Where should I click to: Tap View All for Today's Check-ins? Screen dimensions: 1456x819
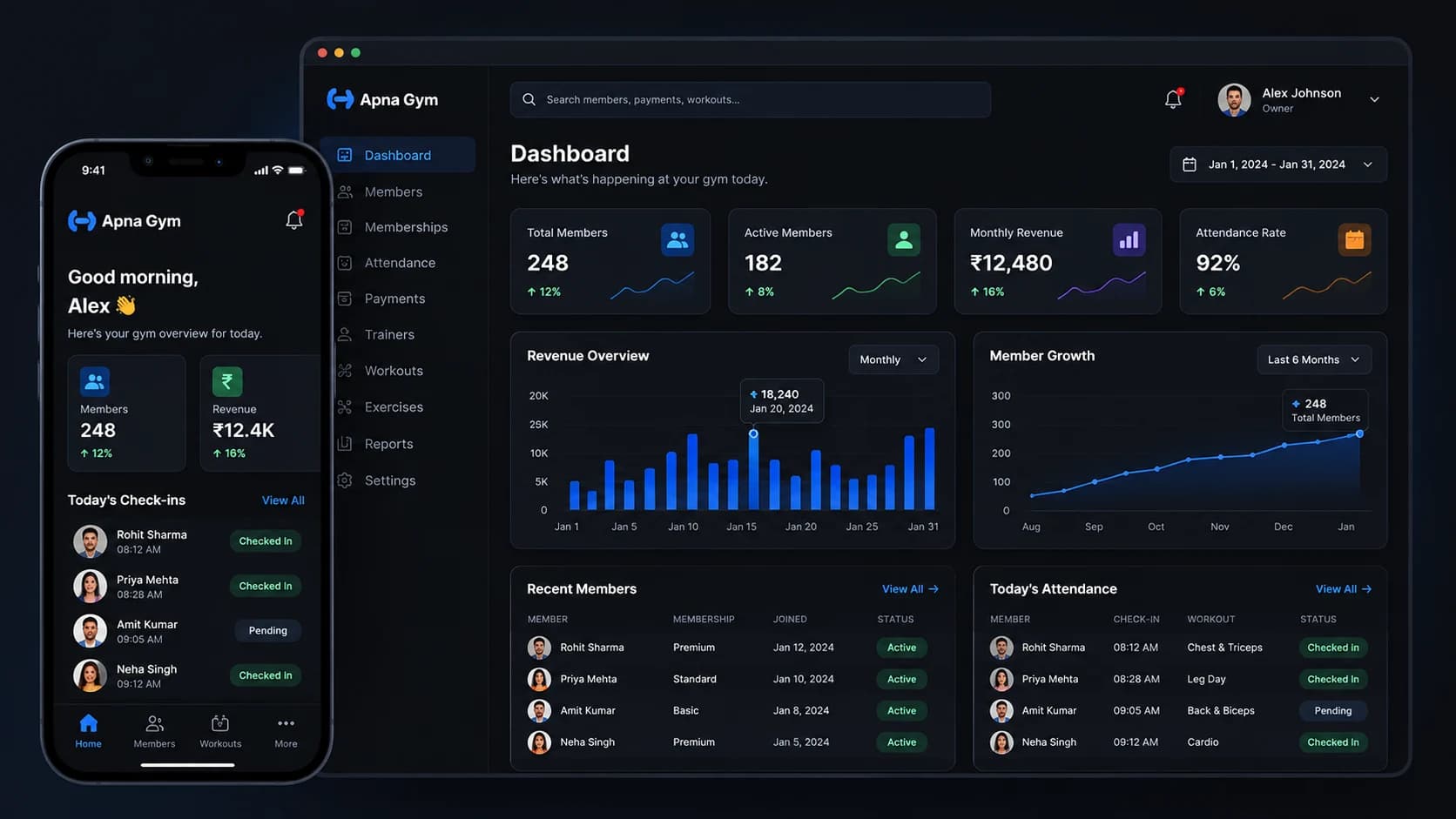[x=283, y=500]
